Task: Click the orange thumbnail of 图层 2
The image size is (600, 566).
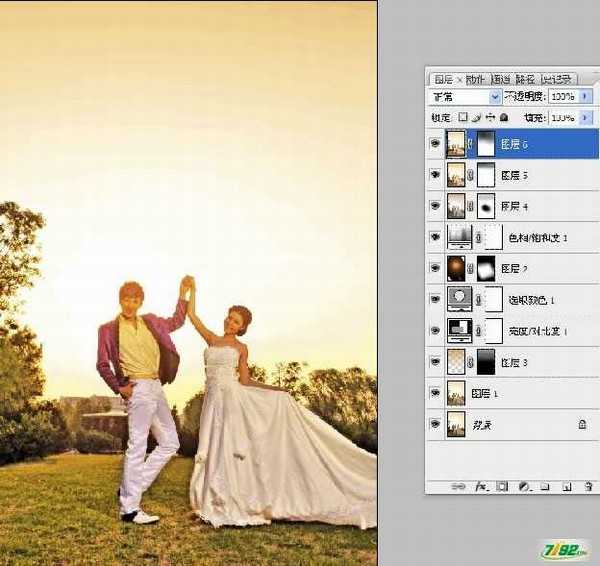Action: [x=456, y=269]
